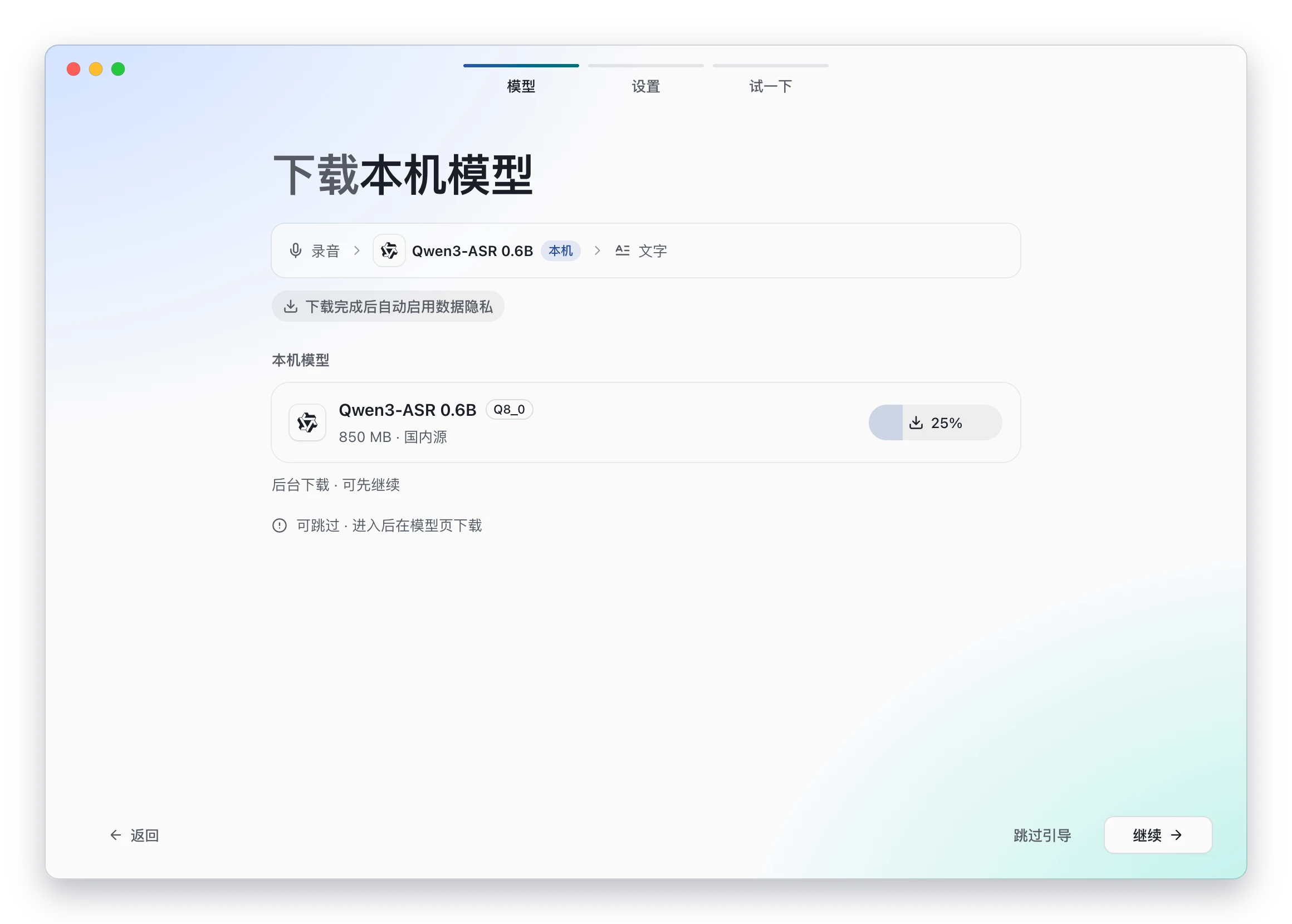Switch to the 设置 step tab
Image resolution: width=1292 pixels, height=924 pixels.
(x=645, y=80)
